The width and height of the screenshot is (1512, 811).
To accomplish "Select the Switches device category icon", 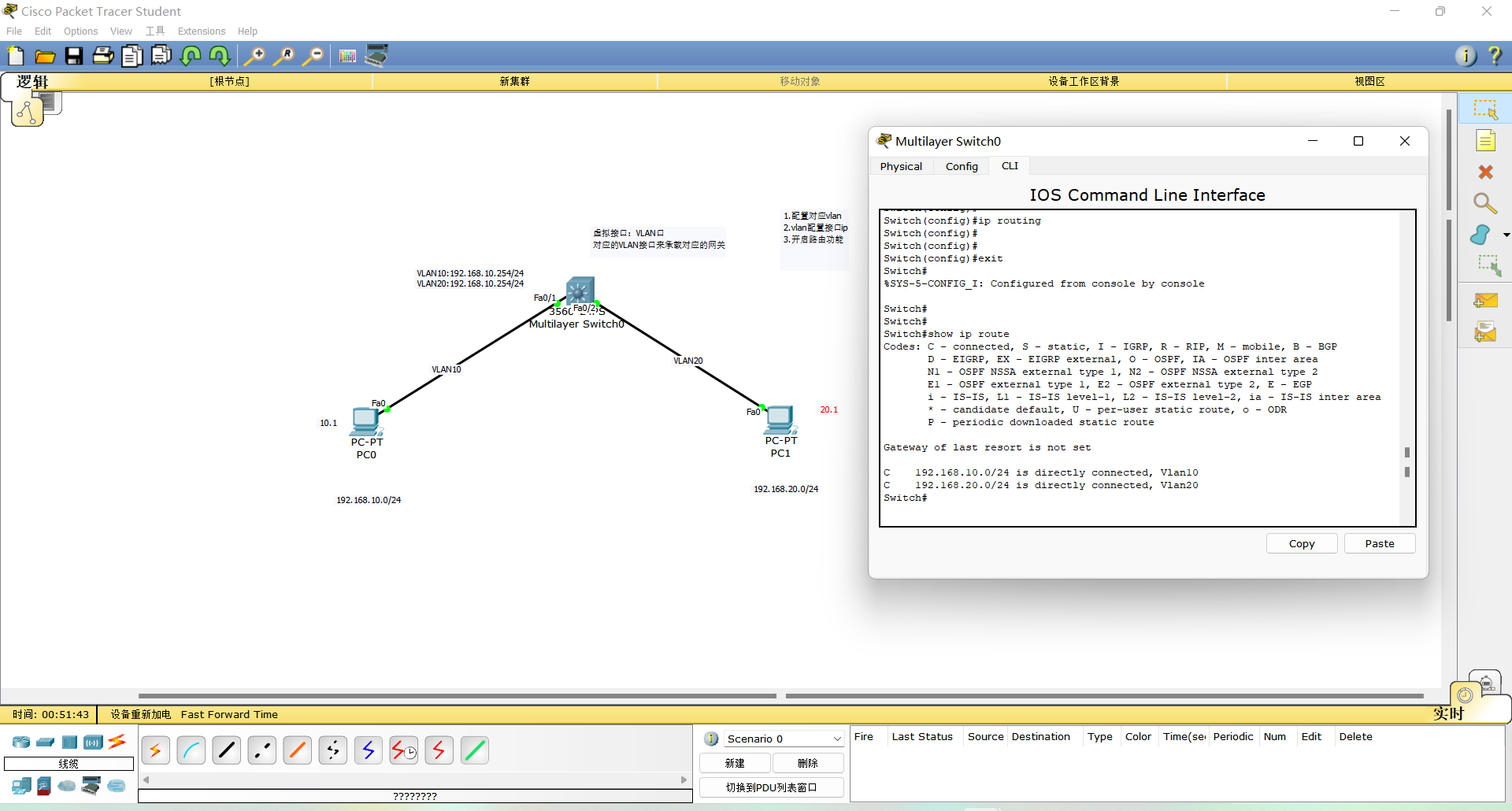I will 46,742.
